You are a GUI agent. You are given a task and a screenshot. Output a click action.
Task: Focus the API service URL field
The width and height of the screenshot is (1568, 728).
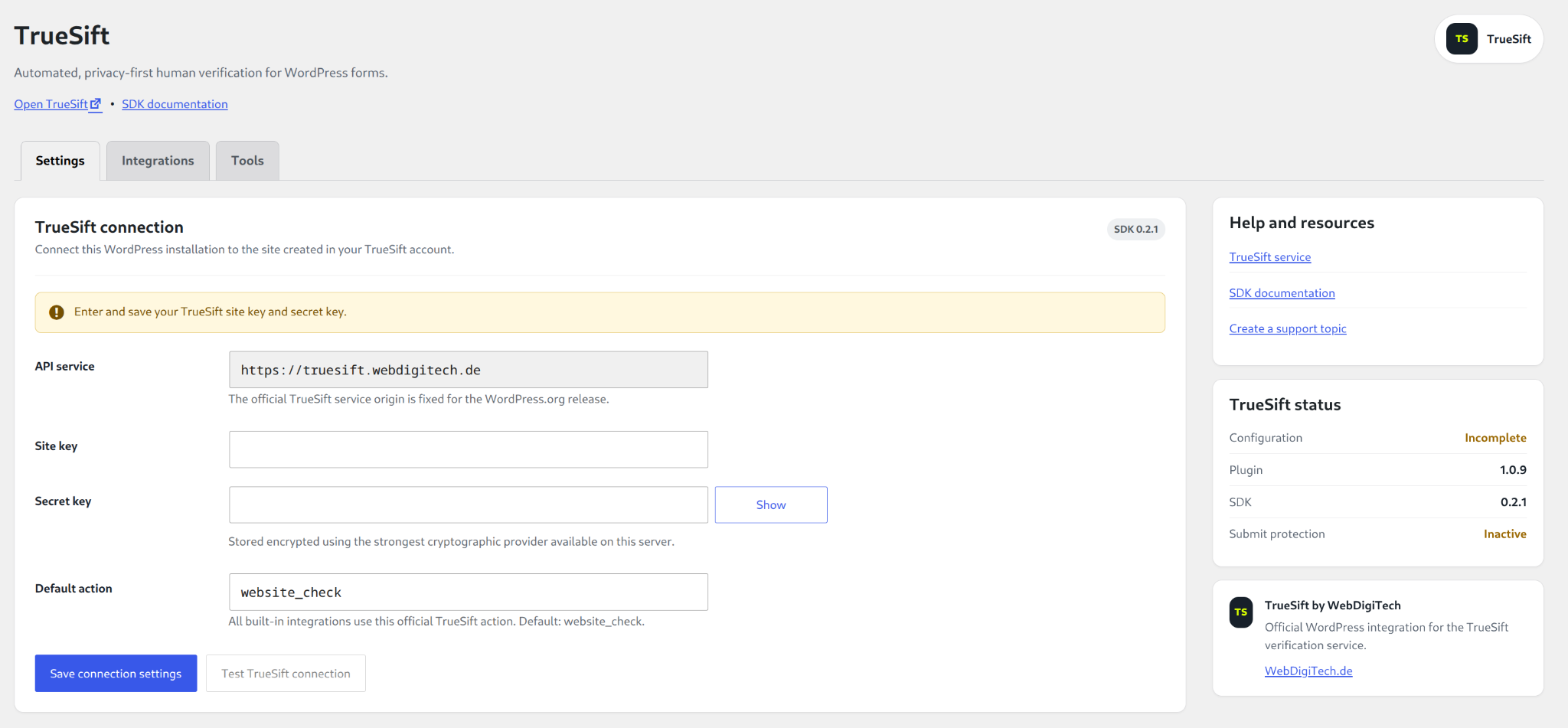(469, 370)
